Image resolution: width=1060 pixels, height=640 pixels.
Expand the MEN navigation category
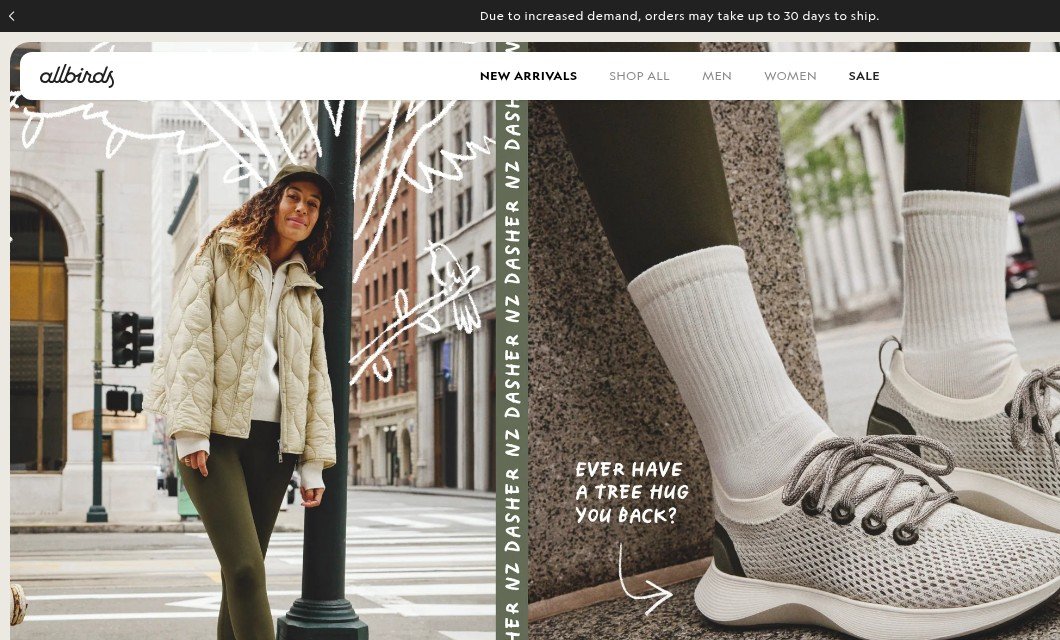[717, 76]
